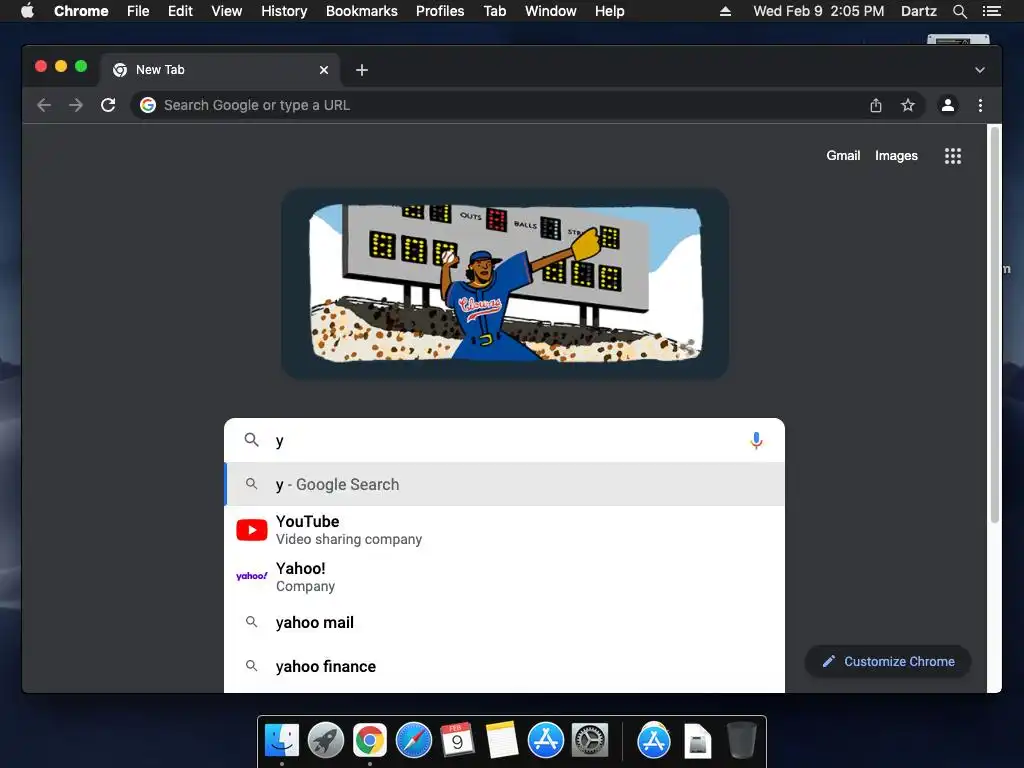Go forward with the forward arrow
Screen dimensions: 1024x768
click(76, 105)
